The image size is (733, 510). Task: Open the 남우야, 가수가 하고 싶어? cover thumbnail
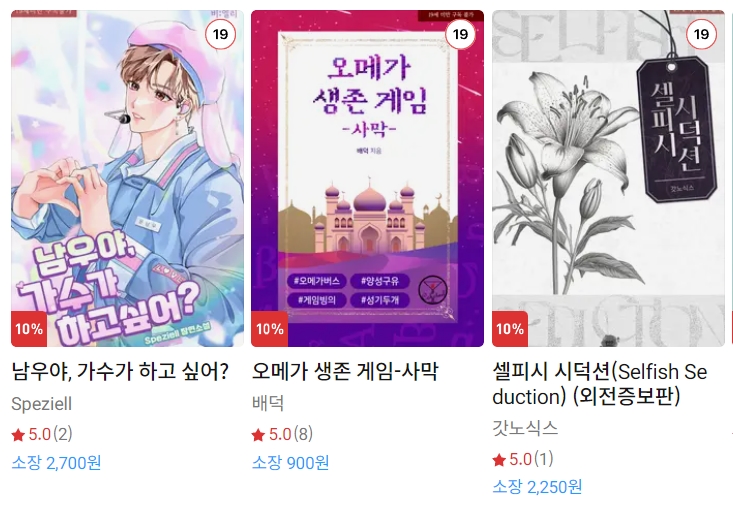tap(127, 179)
